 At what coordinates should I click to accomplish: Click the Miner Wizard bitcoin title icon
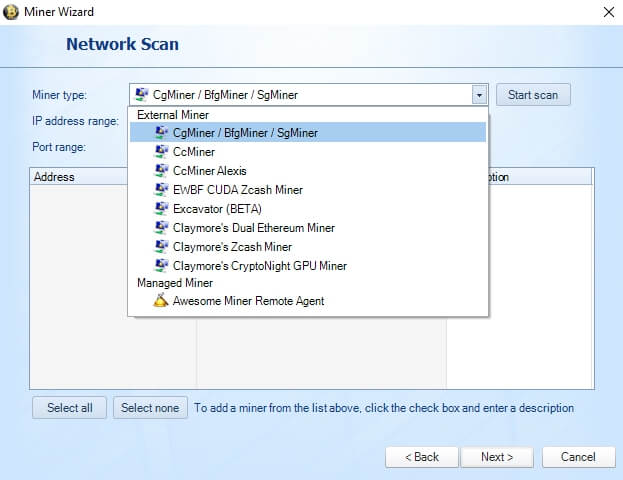pyautogui.click(x=11, y=12)
